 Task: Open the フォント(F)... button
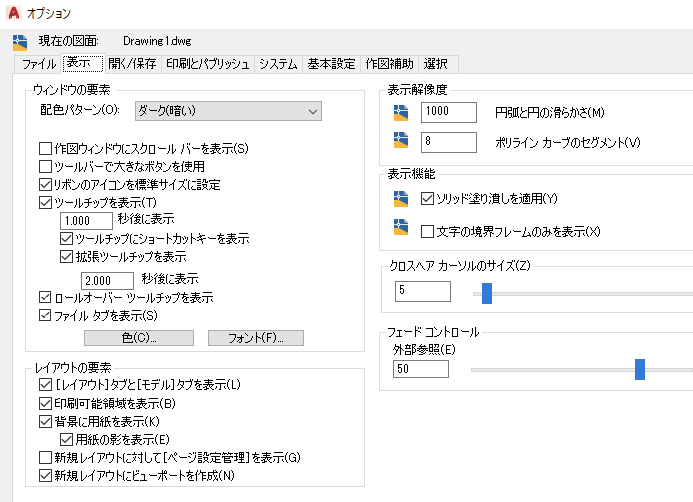[x=256, y=338]
